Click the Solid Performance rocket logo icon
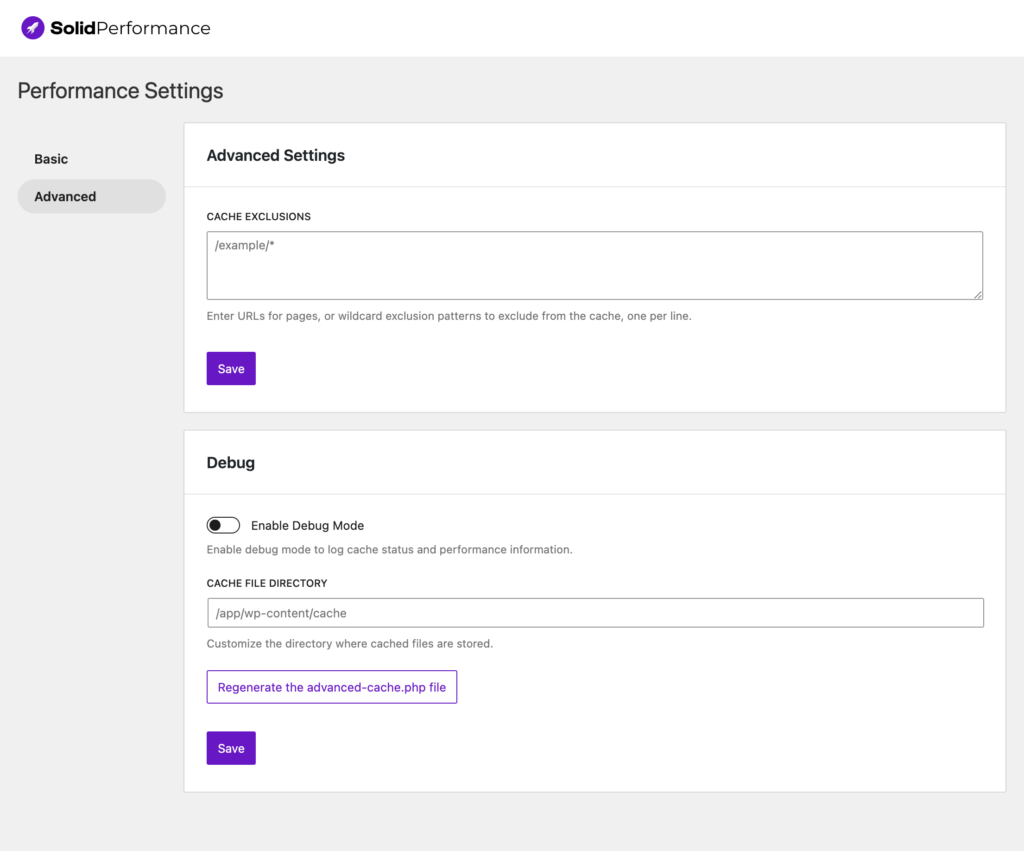The image size is (1024, 851). [x=33, y=28]
